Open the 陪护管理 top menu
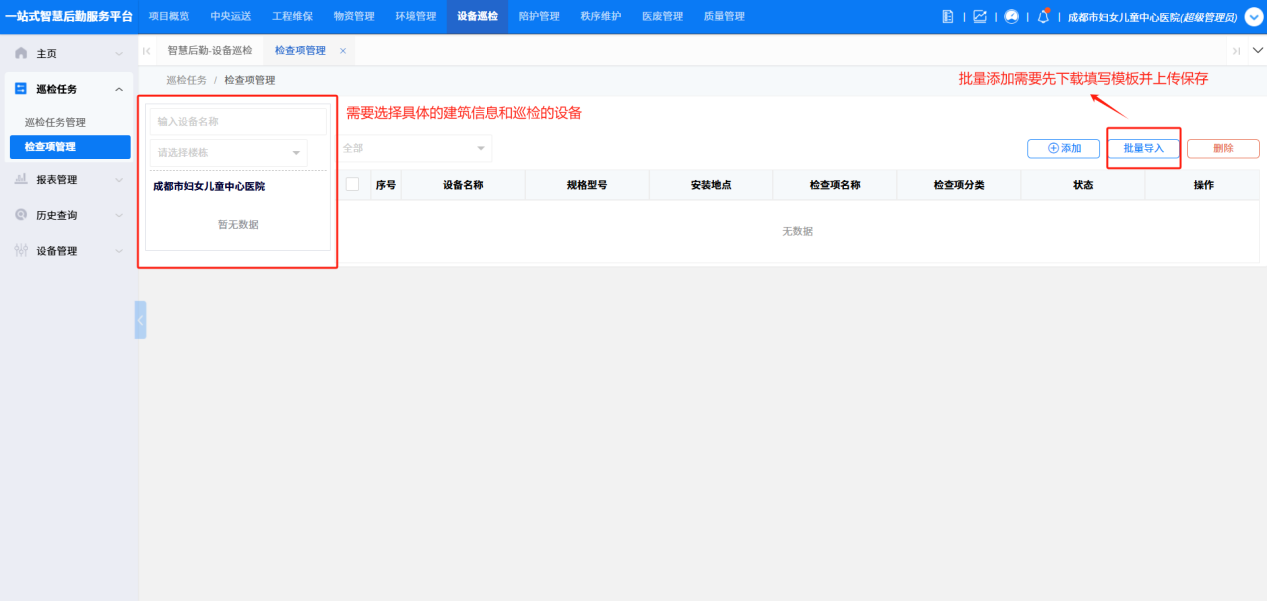 point(539,17)
